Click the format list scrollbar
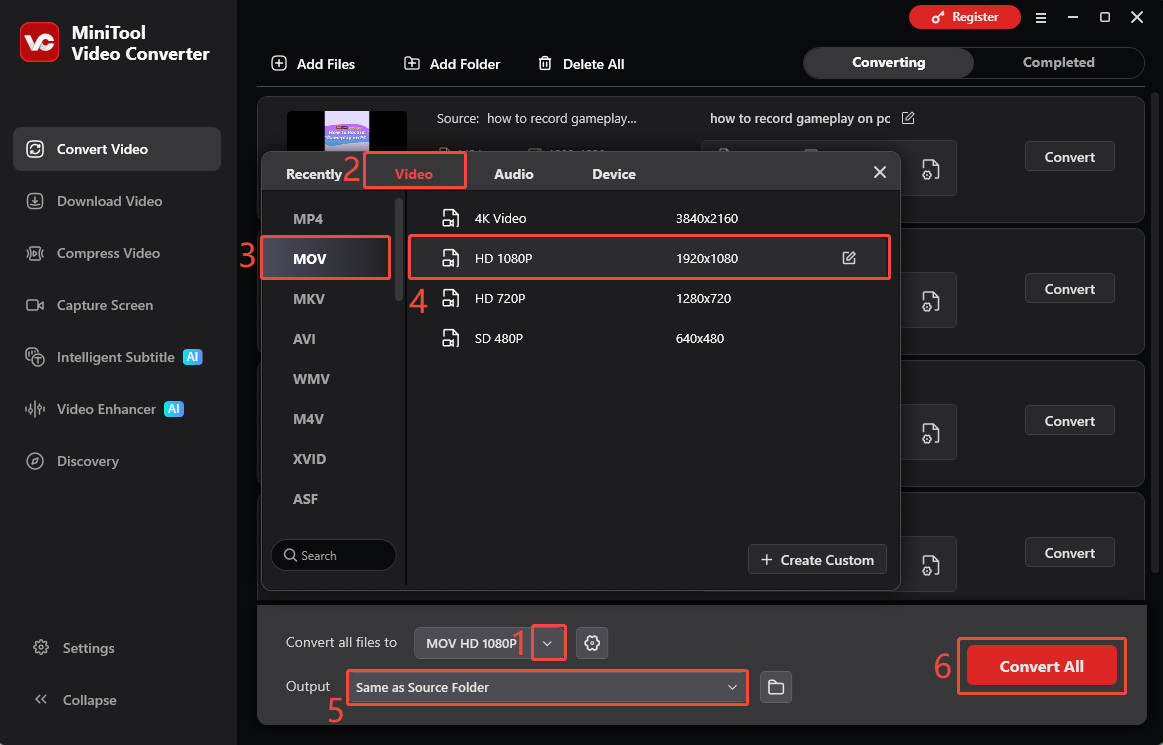 click(x=399, y=249)
